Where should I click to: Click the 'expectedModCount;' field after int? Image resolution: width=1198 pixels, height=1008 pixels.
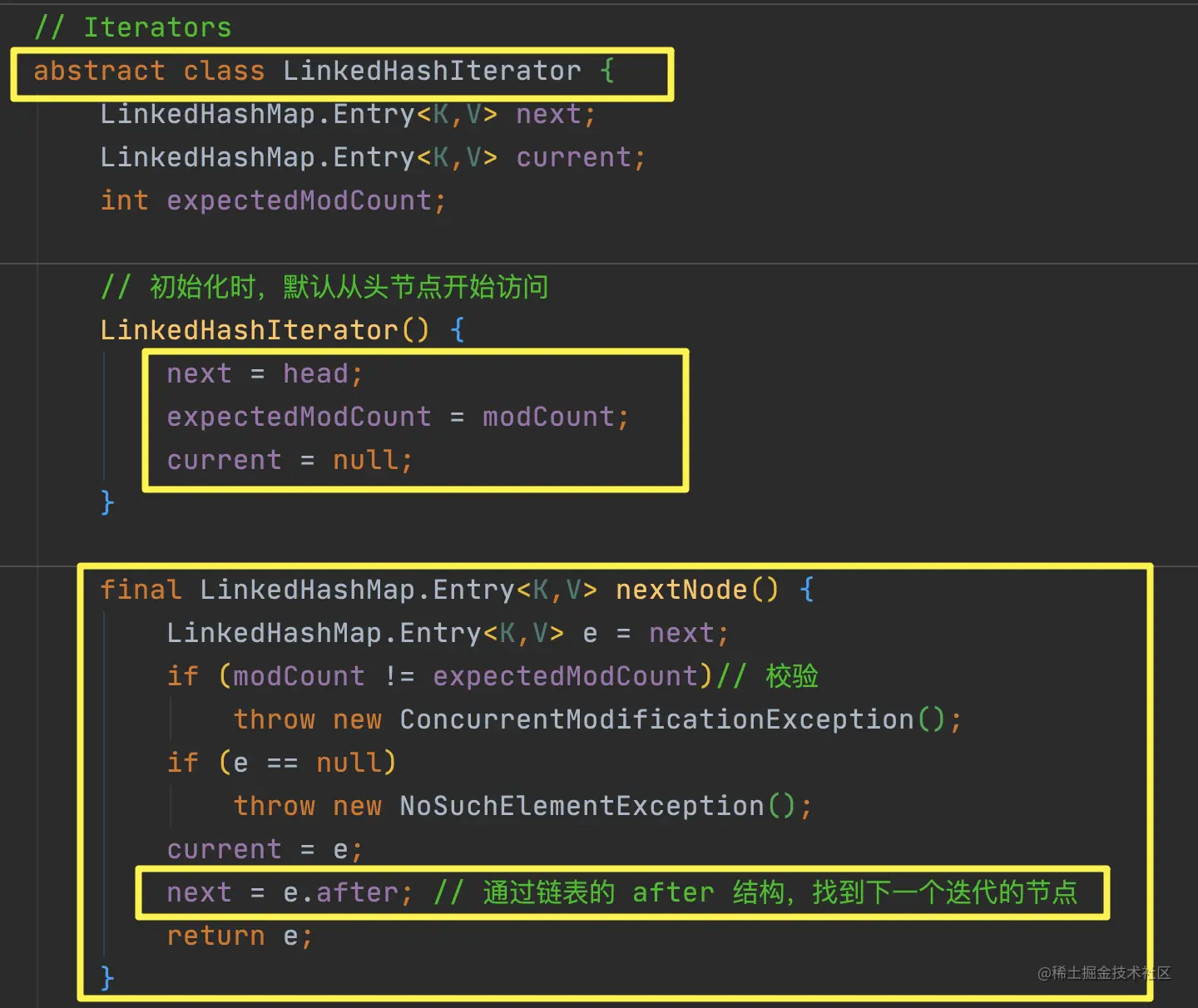(306, 200)
